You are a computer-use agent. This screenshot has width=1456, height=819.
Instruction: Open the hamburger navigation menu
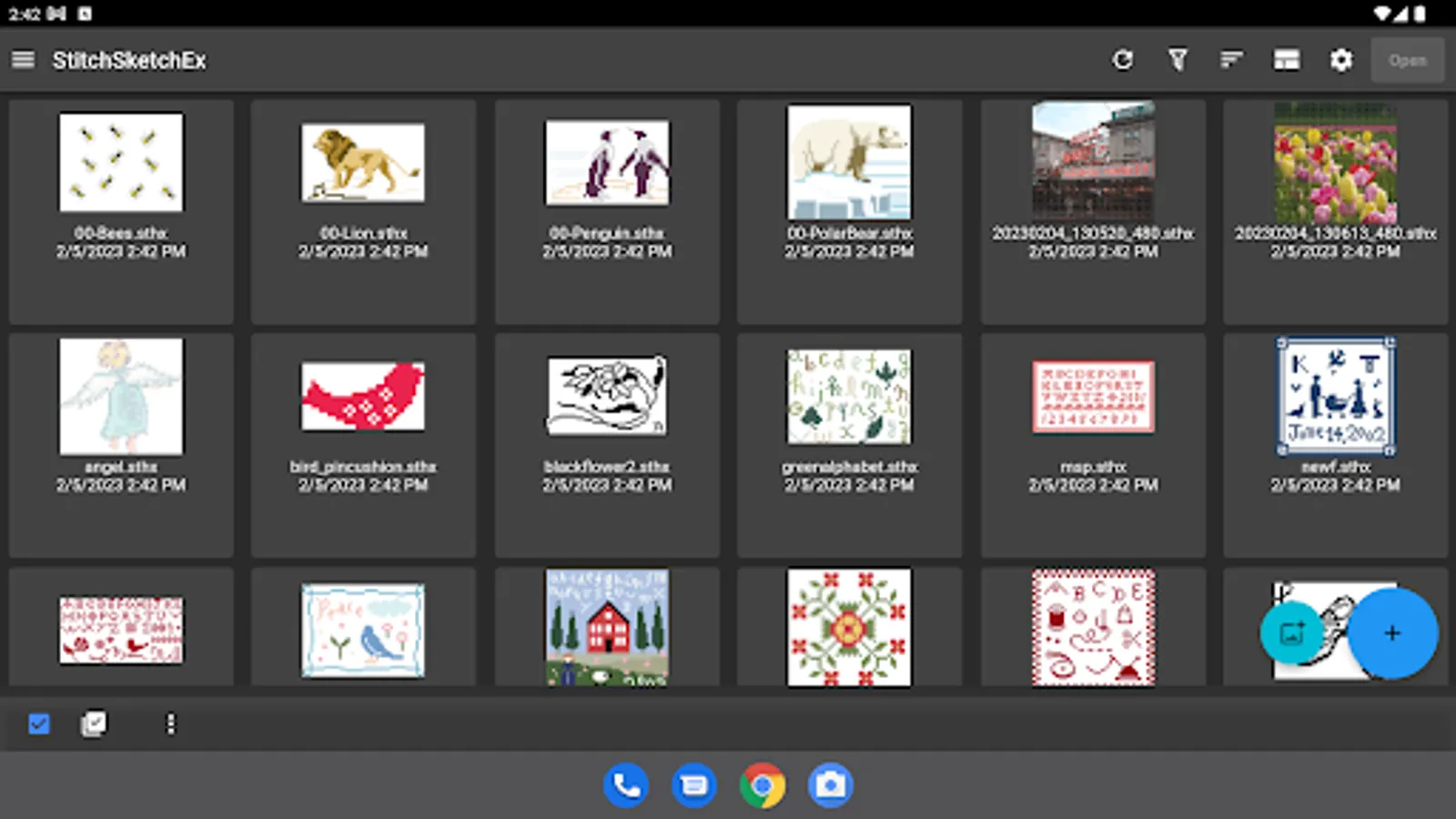(23, 60)
